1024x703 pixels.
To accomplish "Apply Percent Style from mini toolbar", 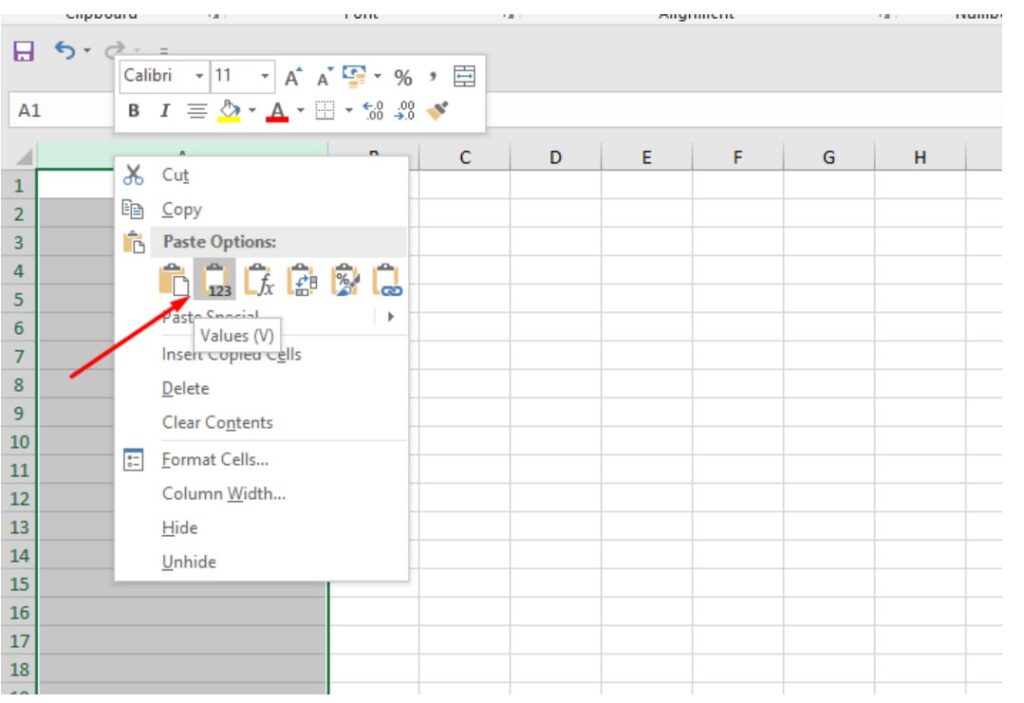I will click(x=403, y=77).
